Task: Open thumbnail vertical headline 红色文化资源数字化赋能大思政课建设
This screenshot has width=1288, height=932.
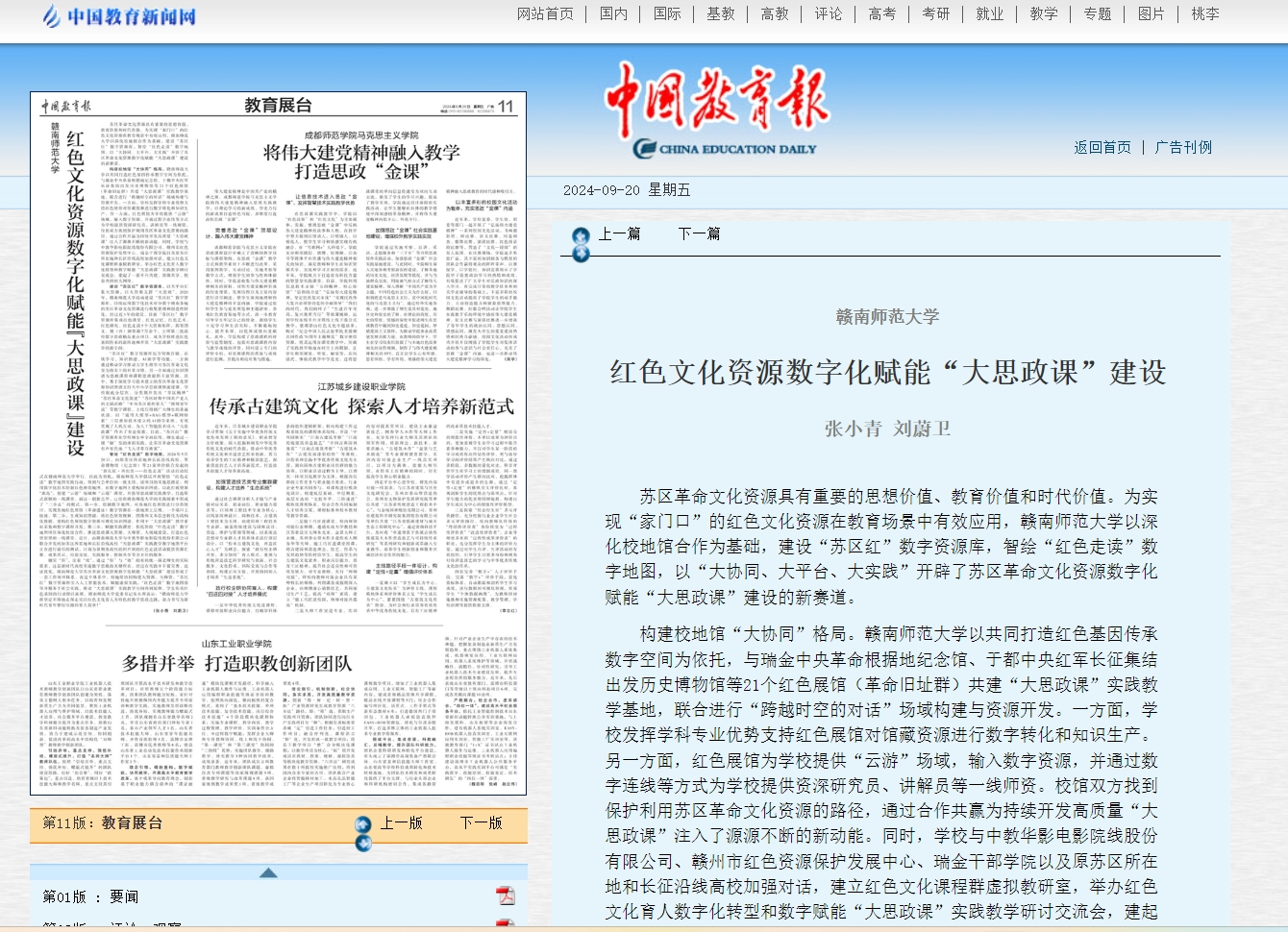Action: point(76,293)
